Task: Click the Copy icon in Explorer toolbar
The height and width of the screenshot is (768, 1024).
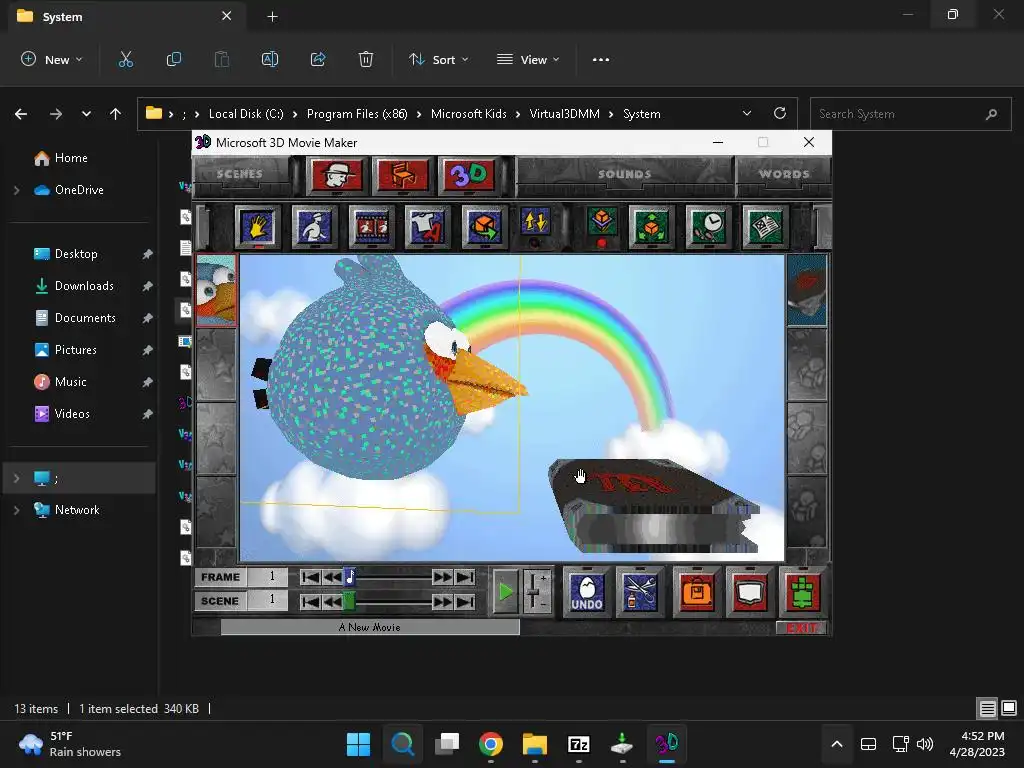Action: pyautogui.click(x=174, y=59)
